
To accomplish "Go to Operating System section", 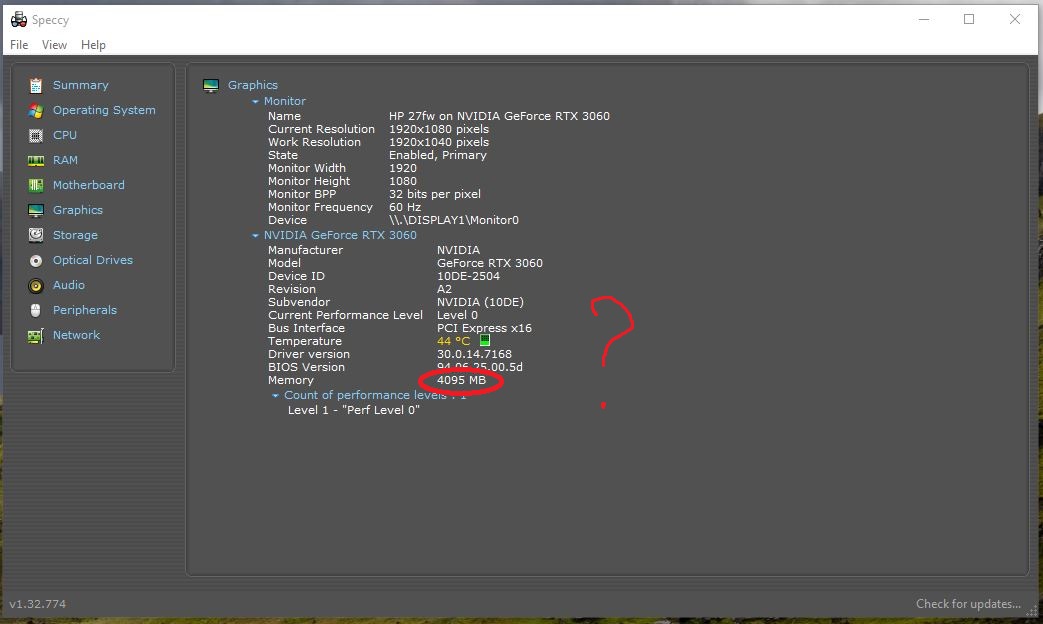I will (x=104, y=110).
